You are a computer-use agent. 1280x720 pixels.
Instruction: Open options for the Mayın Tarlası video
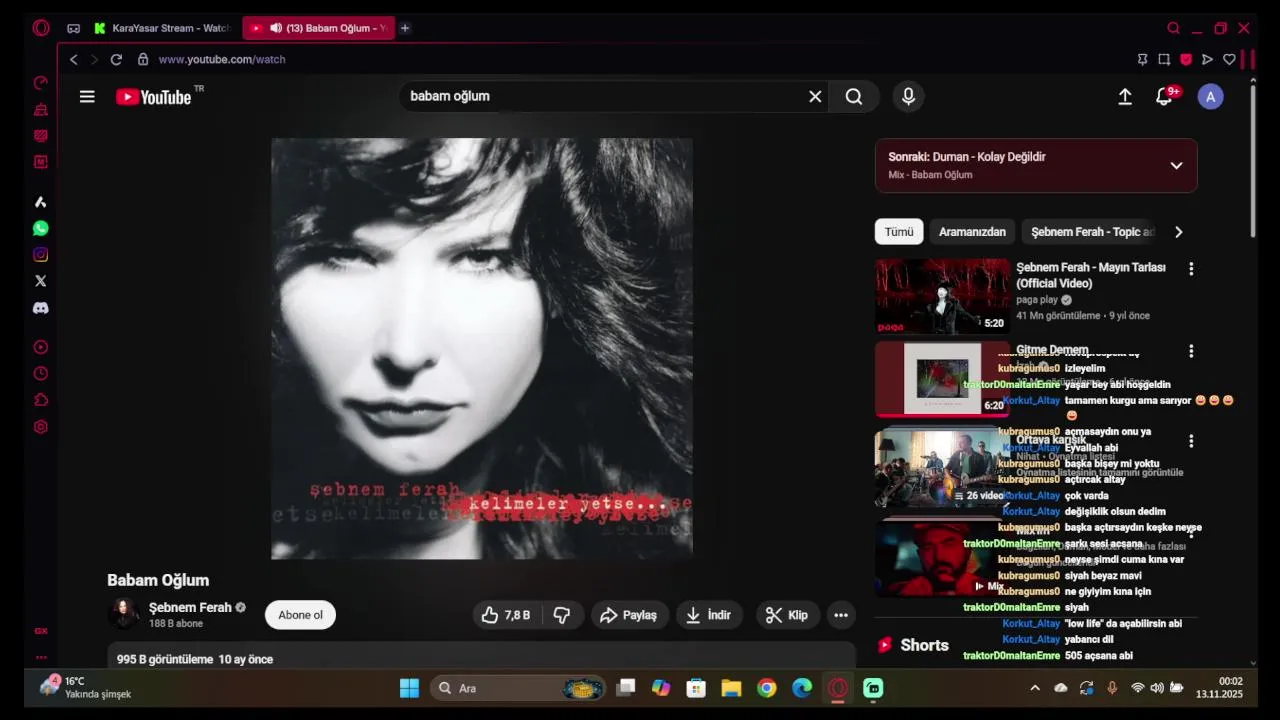coord(1191,269)
